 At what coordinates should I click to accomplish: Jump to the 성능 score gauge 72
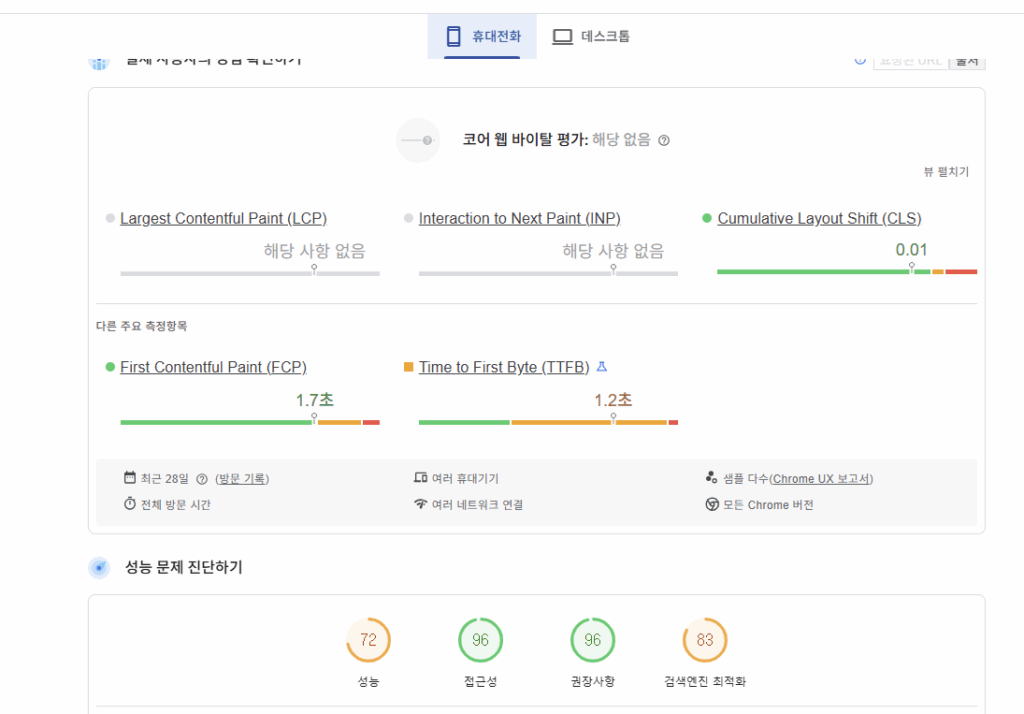coord(368,640)
